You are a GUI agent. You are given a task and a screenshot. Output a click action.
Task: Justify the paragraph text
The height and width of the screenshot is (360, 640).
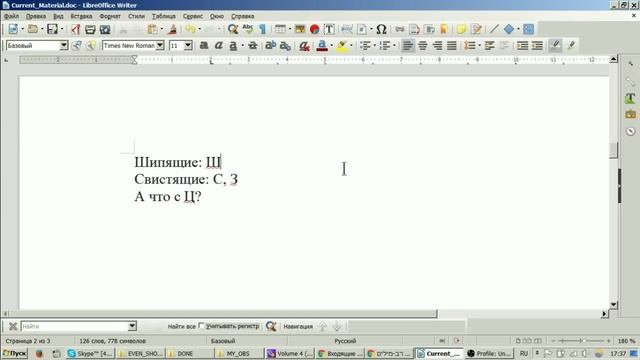452,45
